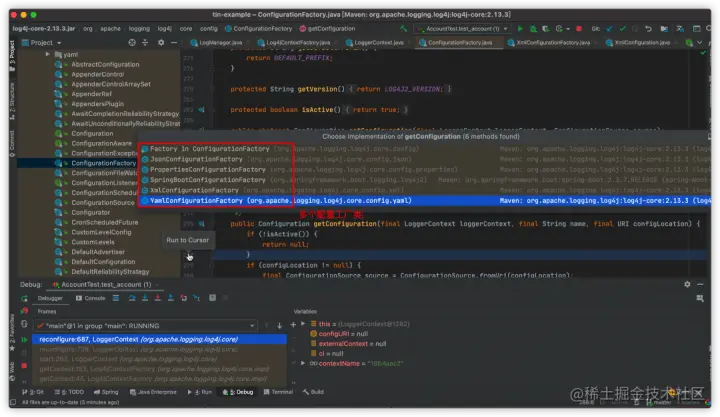Screen dimensions: 720x417
Task: Open the coverage run options dropdown arrow
Action: tap(568, 28)
